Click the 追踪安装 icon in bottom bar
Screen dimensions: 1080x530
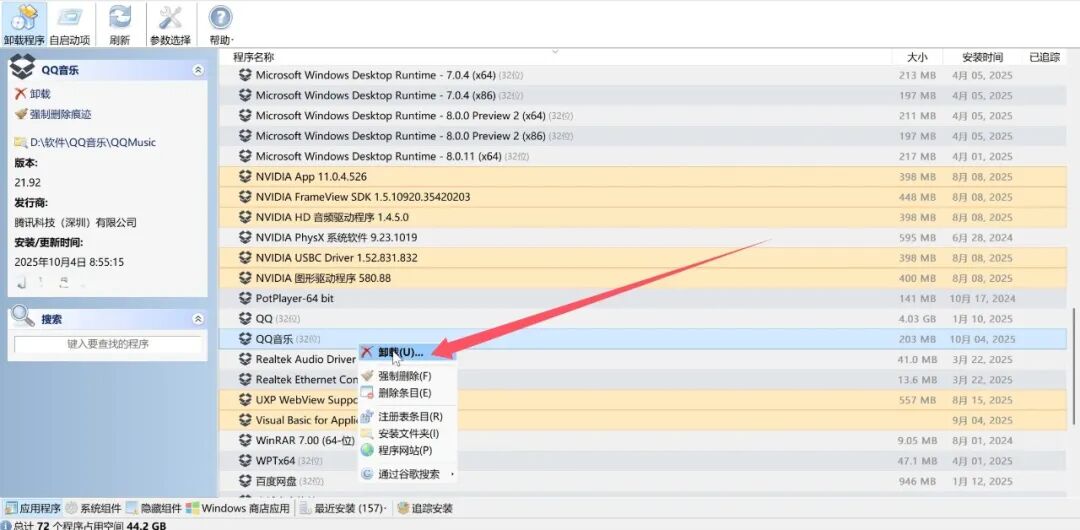[x=403, y=509]
